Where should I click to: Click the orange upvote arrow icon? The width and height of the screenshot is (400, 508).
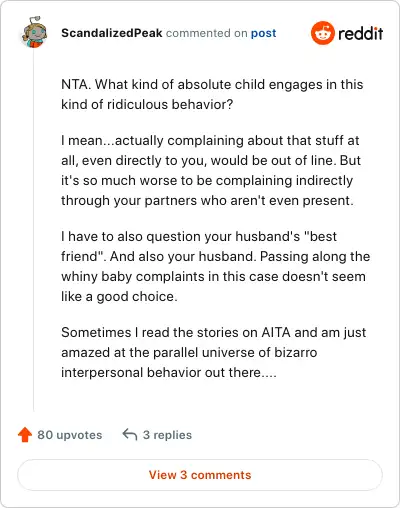tap(25, 435)
